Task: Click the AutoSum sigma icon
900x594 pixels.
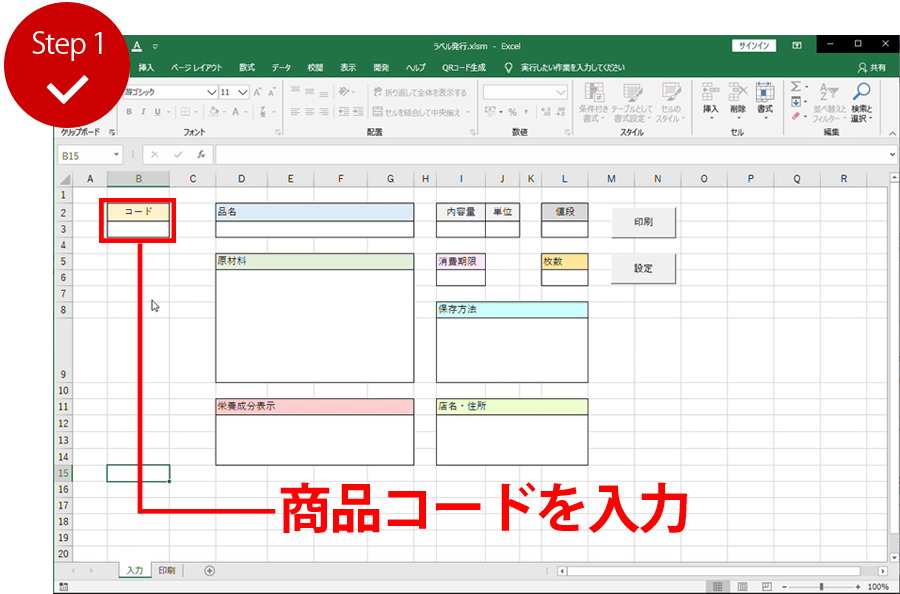Action: (796, 87)
